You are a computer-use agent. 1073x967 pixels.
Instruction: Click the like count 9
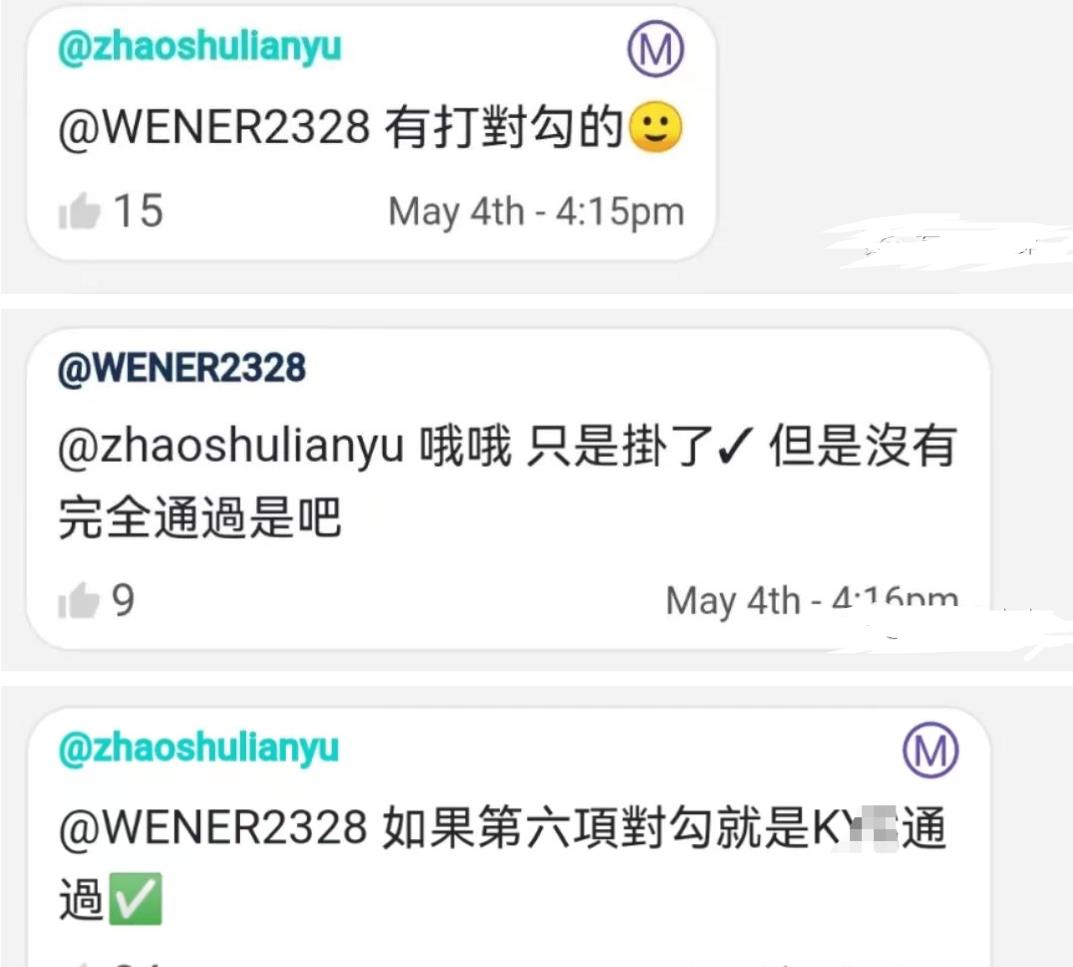coord(123,600)
